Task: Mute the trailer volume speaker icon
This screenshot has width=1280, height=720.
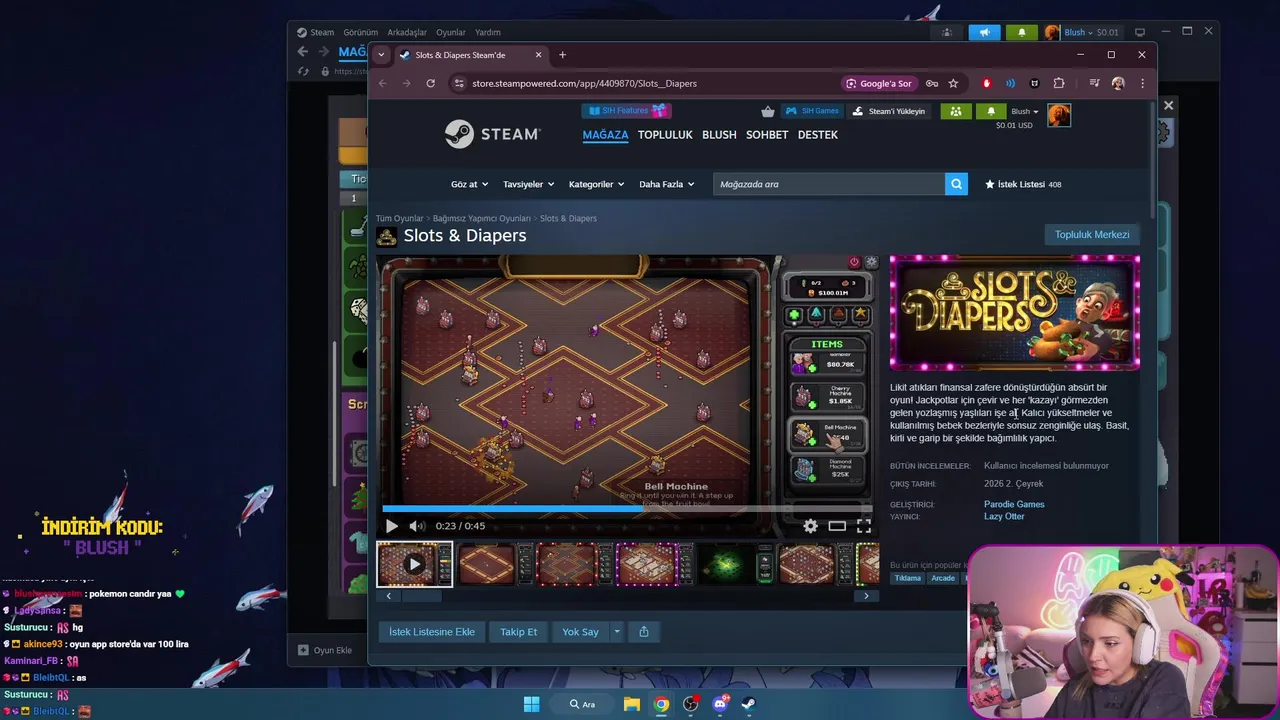Action: (417, 526)
